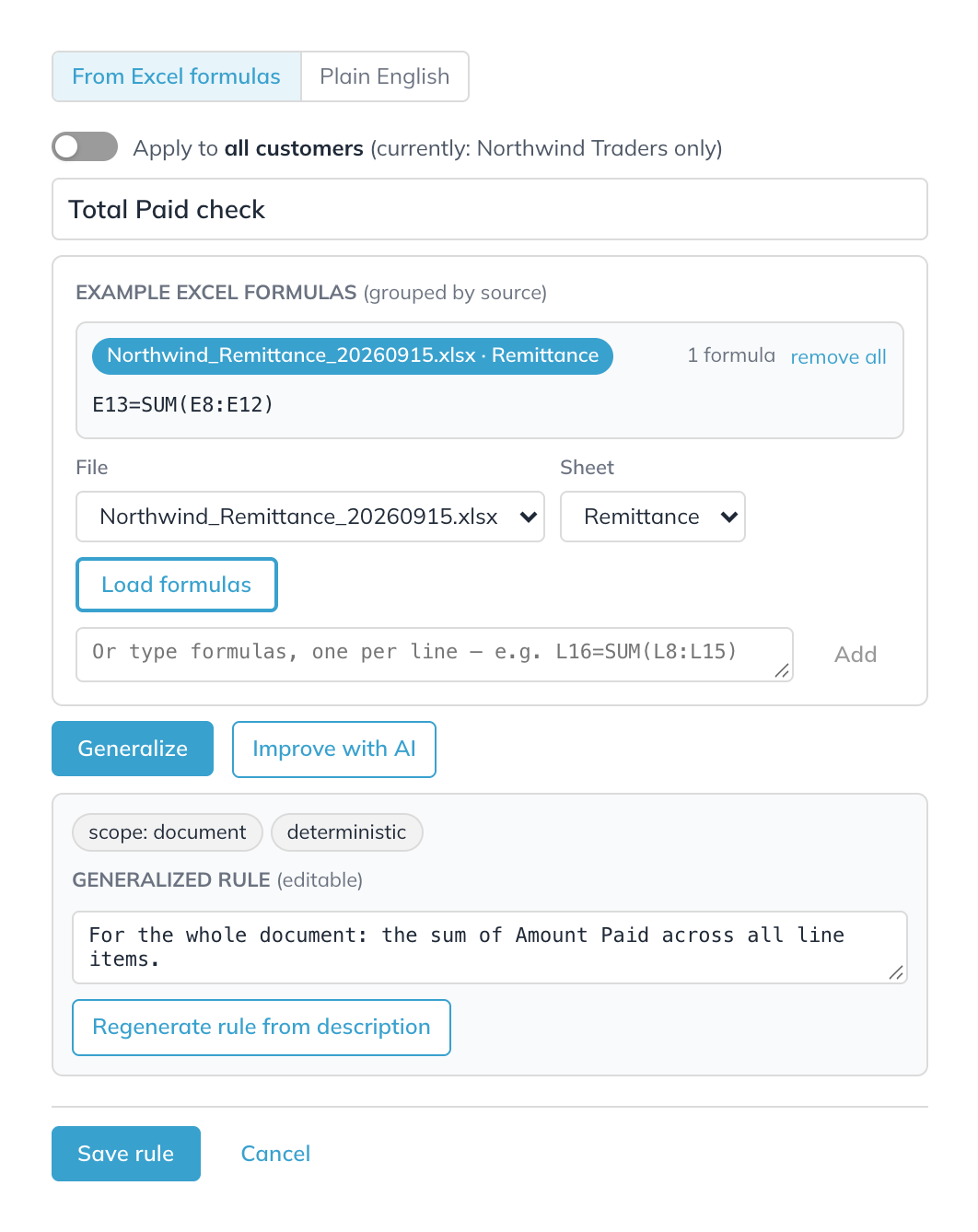Click the Generalize button
The width and height of the screenshot is (978, 1232).
click(133, 749)
